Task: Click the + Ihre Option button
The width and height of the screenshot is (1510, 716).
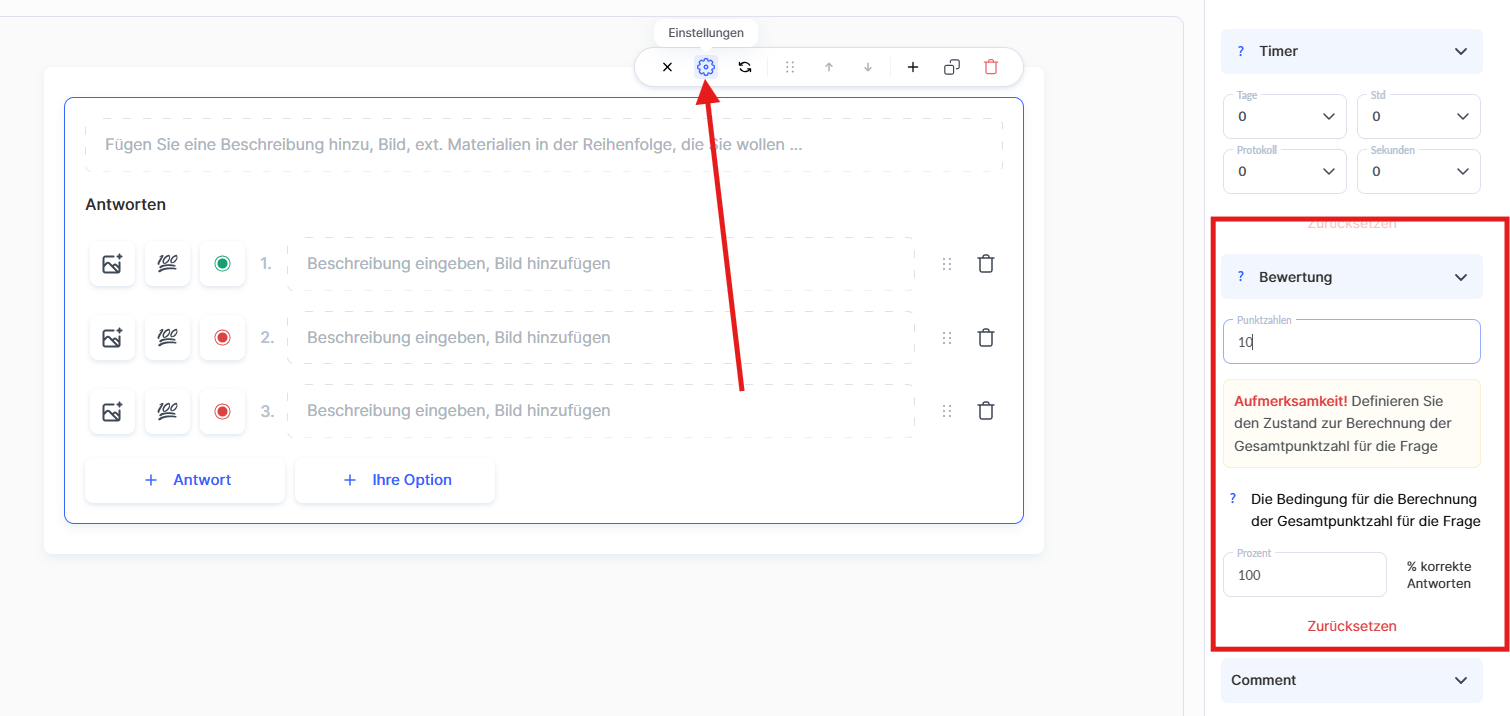Action: 395,480
